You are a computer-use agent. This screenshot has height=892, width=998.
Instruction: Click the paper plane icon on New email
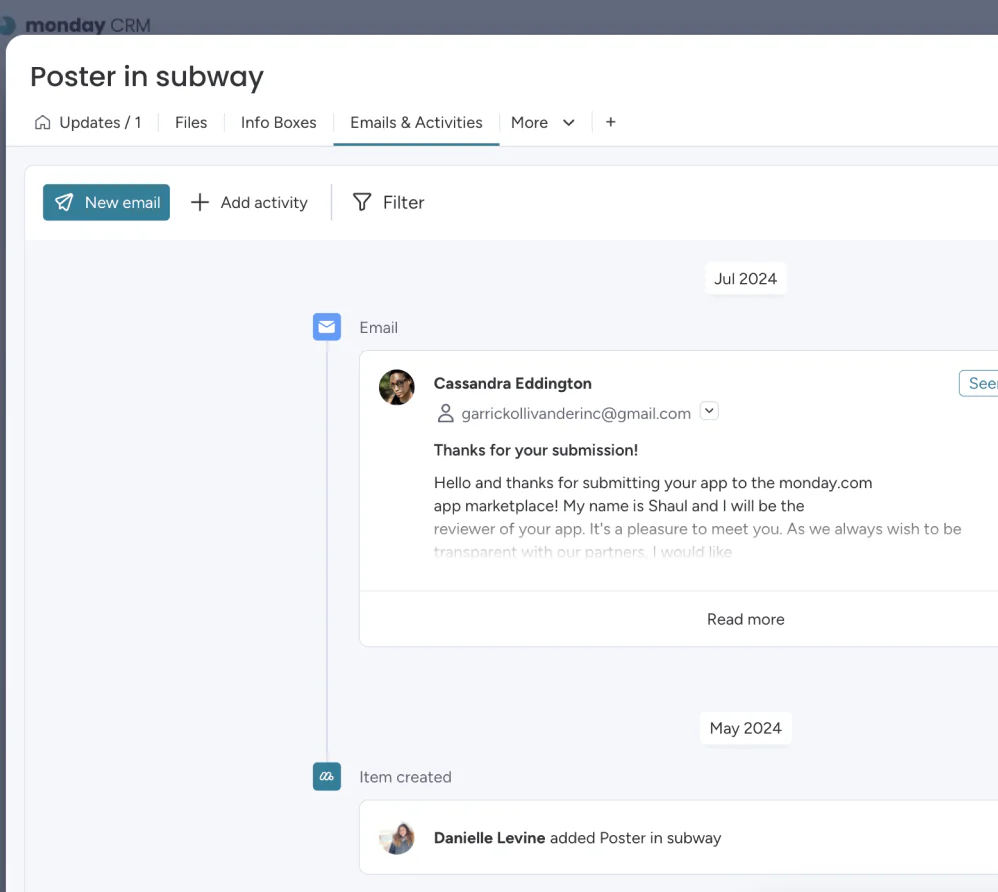[x=64, y=202]
